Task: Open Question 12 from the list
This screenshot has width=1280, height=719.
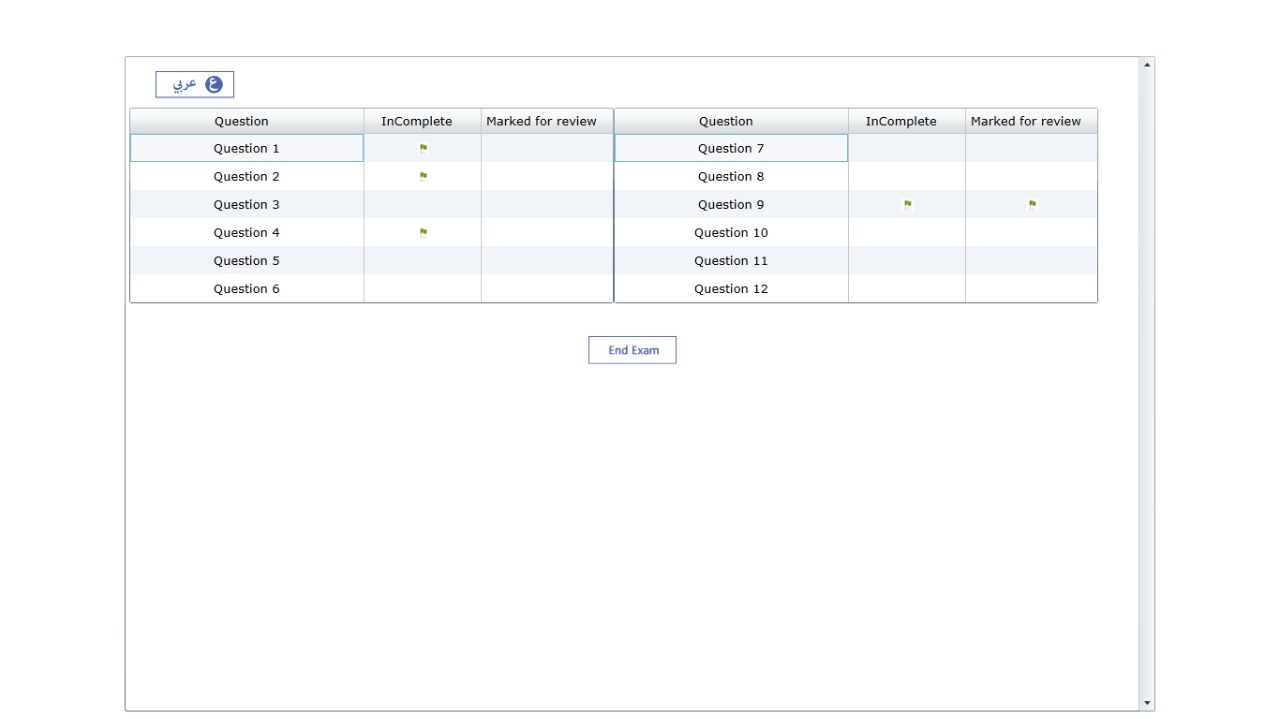Action: pyautogui.click(x=730, y=288)
